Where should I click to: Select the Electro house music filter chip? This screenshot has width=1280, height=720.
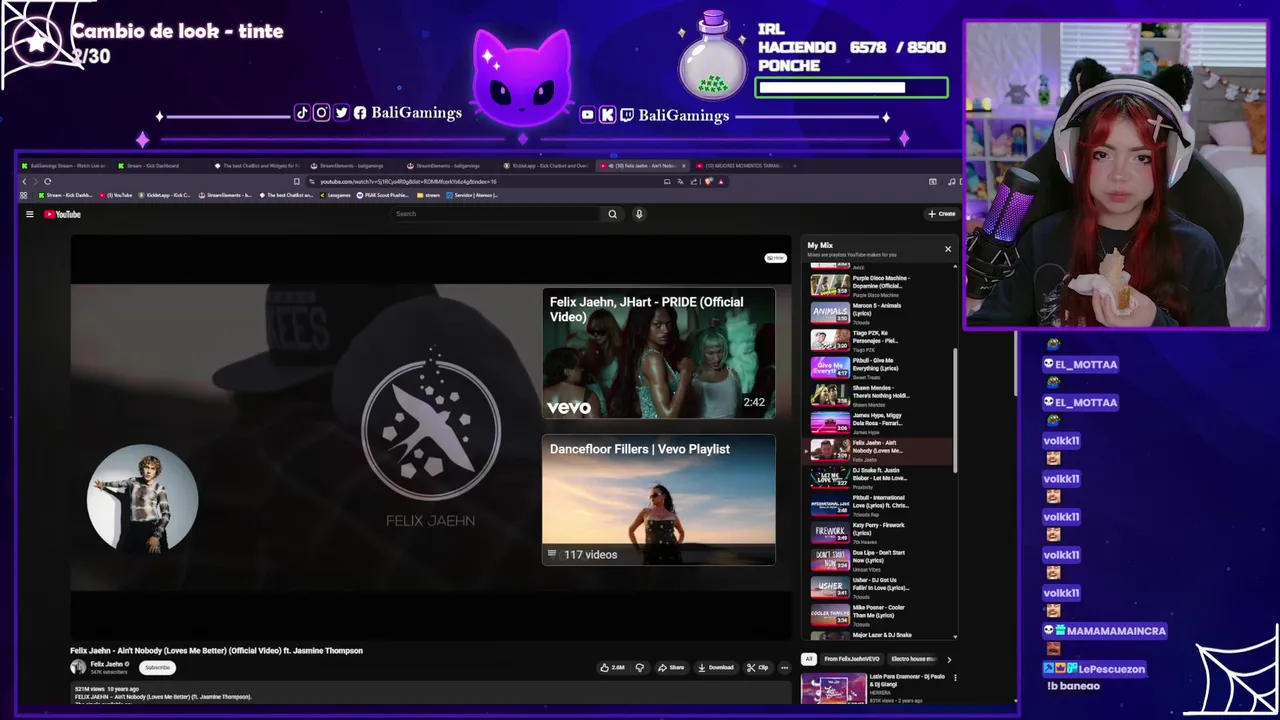(x=913, y=659)
